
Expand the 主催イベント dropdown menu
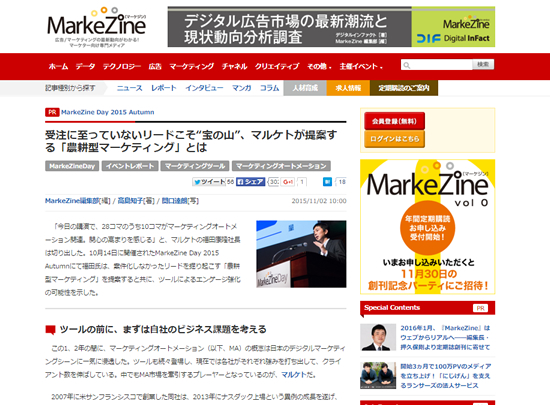point(361,66)
